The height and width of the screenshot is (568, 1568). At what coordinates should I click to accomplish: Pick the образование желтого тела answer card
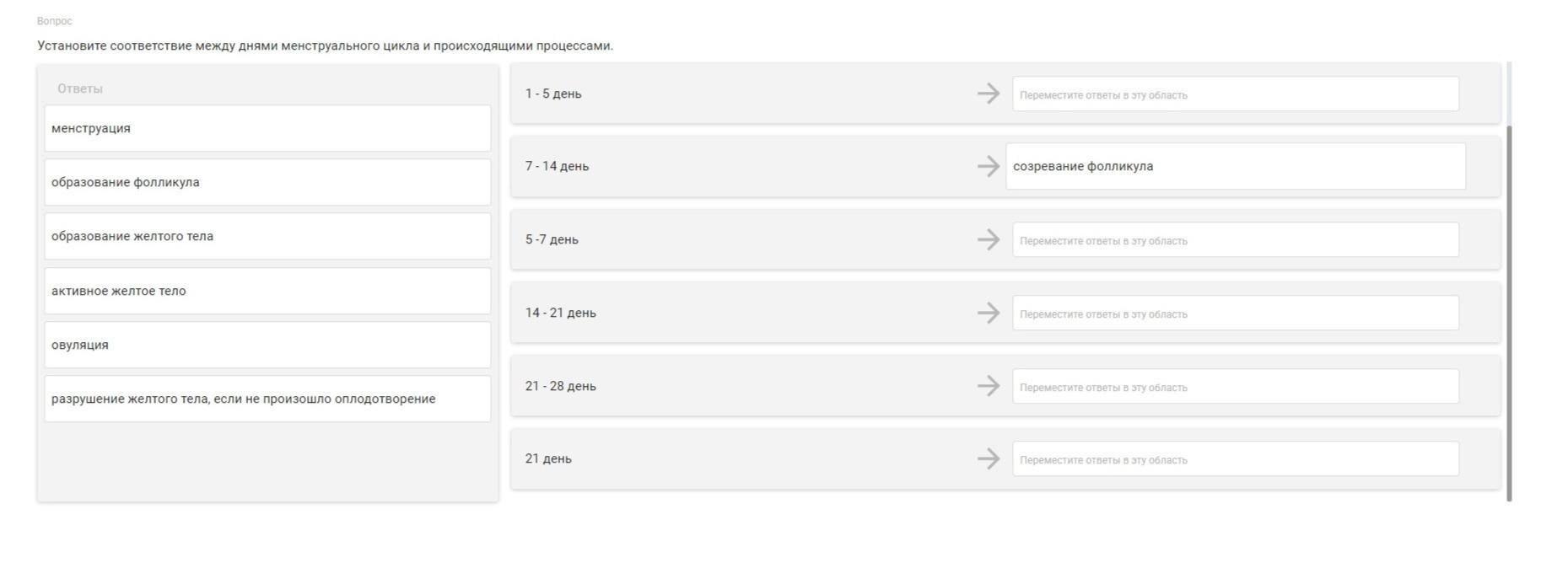267,236
